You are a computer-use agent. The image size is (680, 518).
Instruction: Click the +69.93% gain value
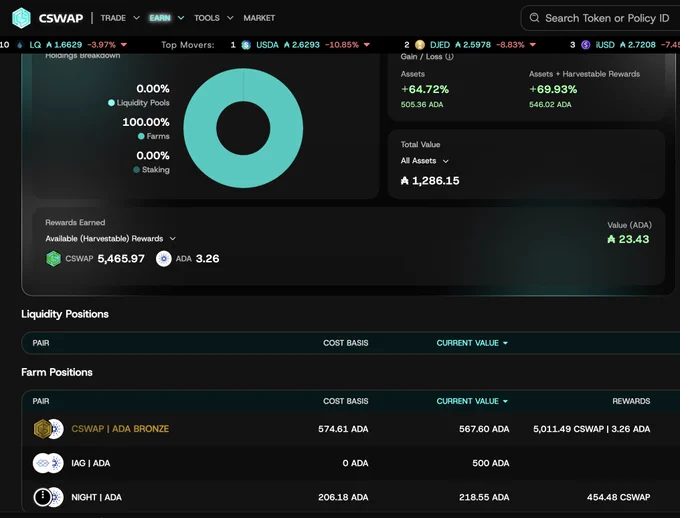tap(553, 89)
